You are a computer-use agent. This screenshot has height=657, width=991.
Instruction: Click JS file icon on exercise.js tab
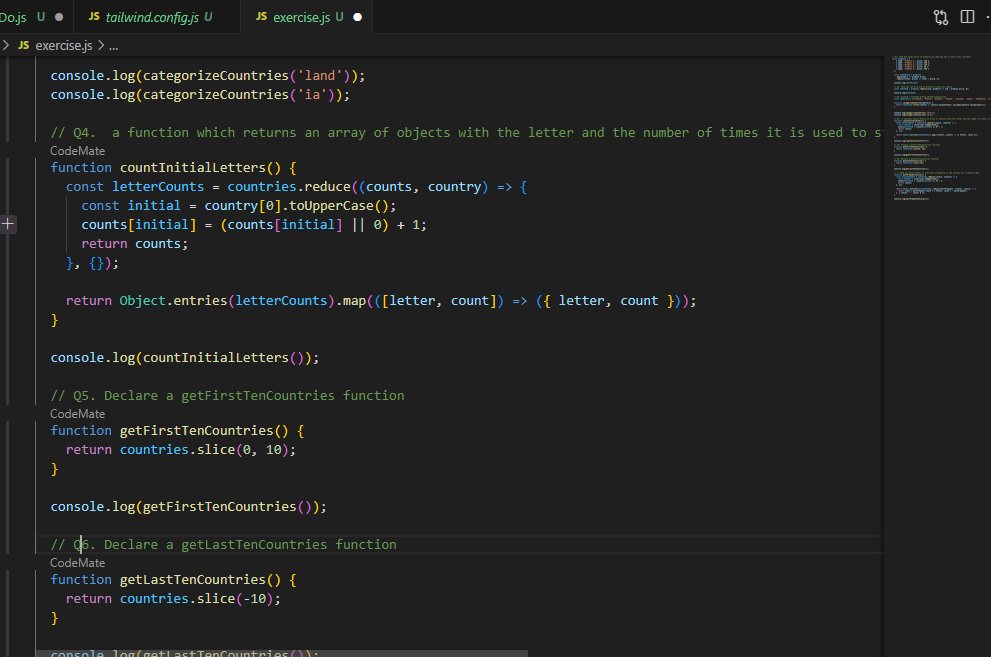point(261,16)
